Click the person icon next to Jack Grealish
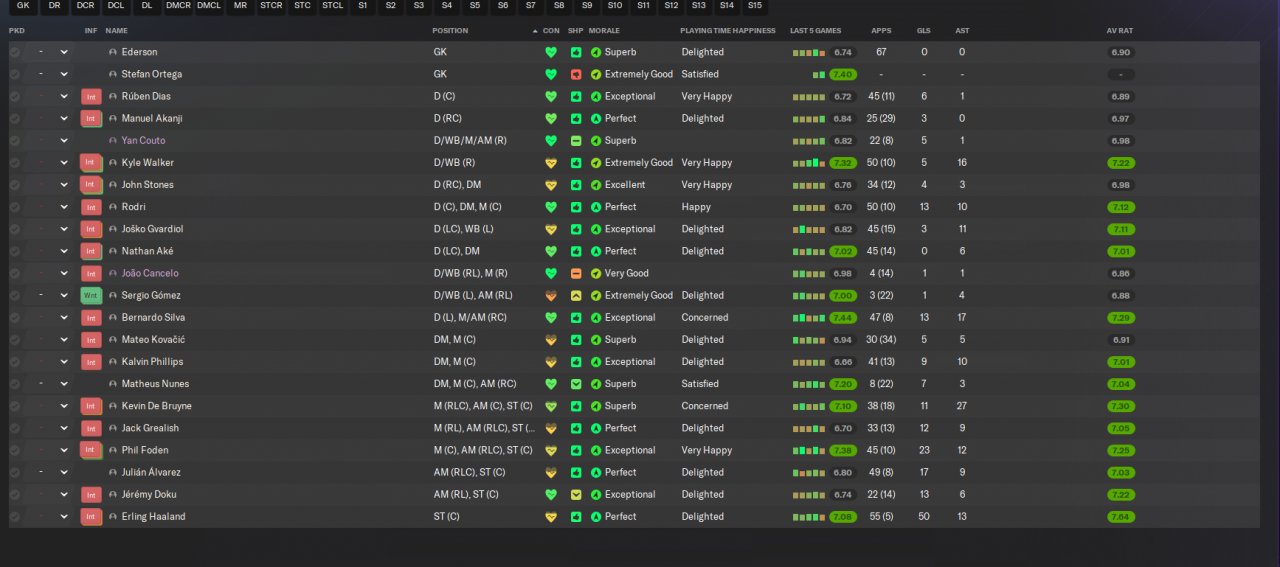This screenshot has width=1280, height=567. click(113, 428)
